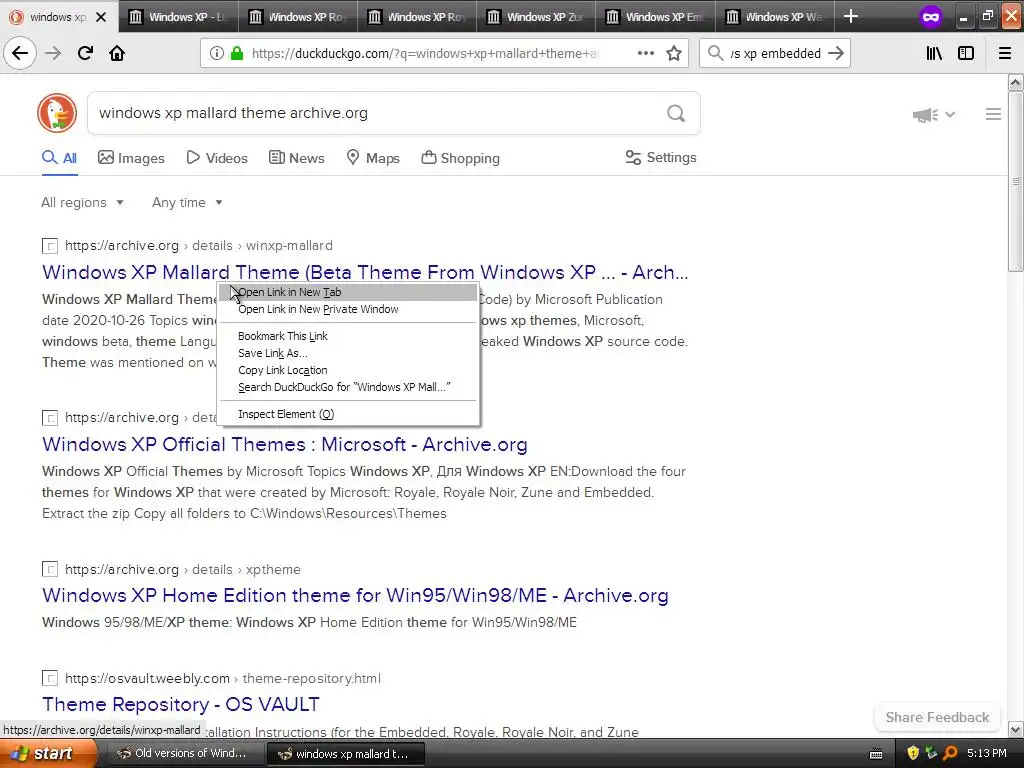
Task: Switch to Windows XP Zune tab
Action: (x=536, y=17)
